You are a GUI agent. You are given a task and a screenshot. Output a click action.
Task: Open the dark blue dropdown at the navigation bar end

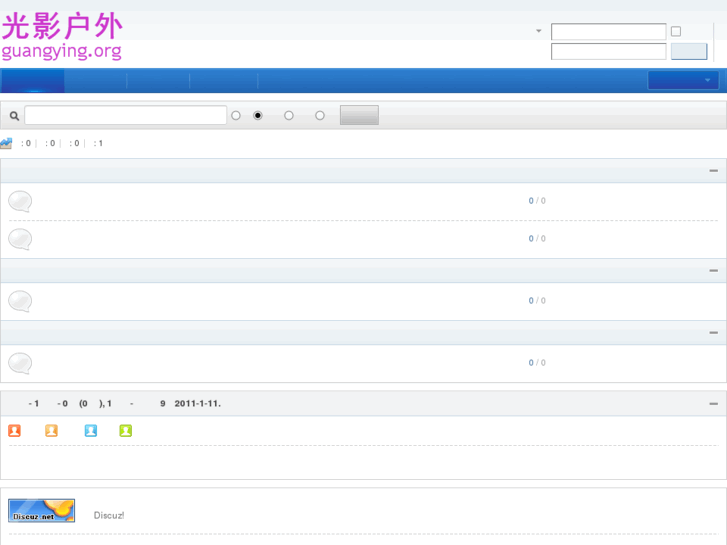tap(683, 80)
